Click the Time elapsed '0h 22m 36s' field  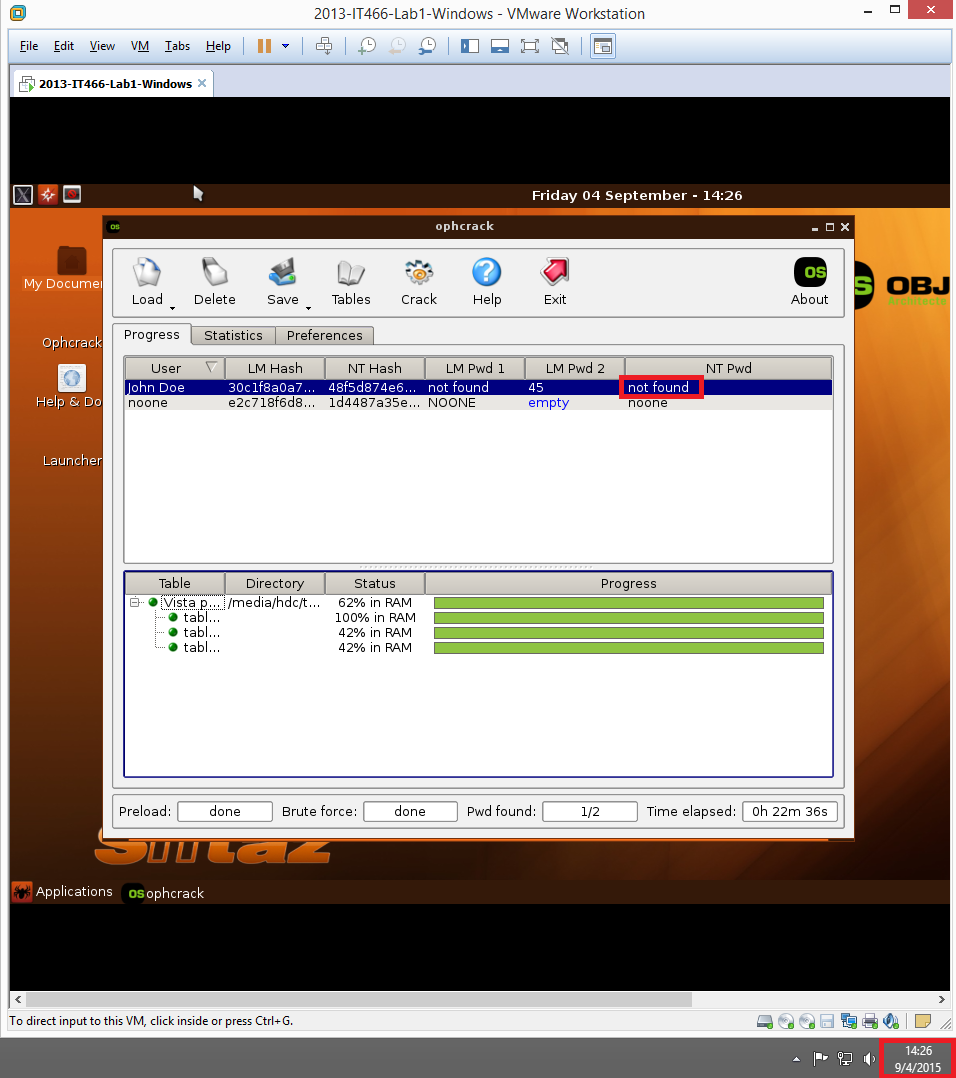[790, 811]
